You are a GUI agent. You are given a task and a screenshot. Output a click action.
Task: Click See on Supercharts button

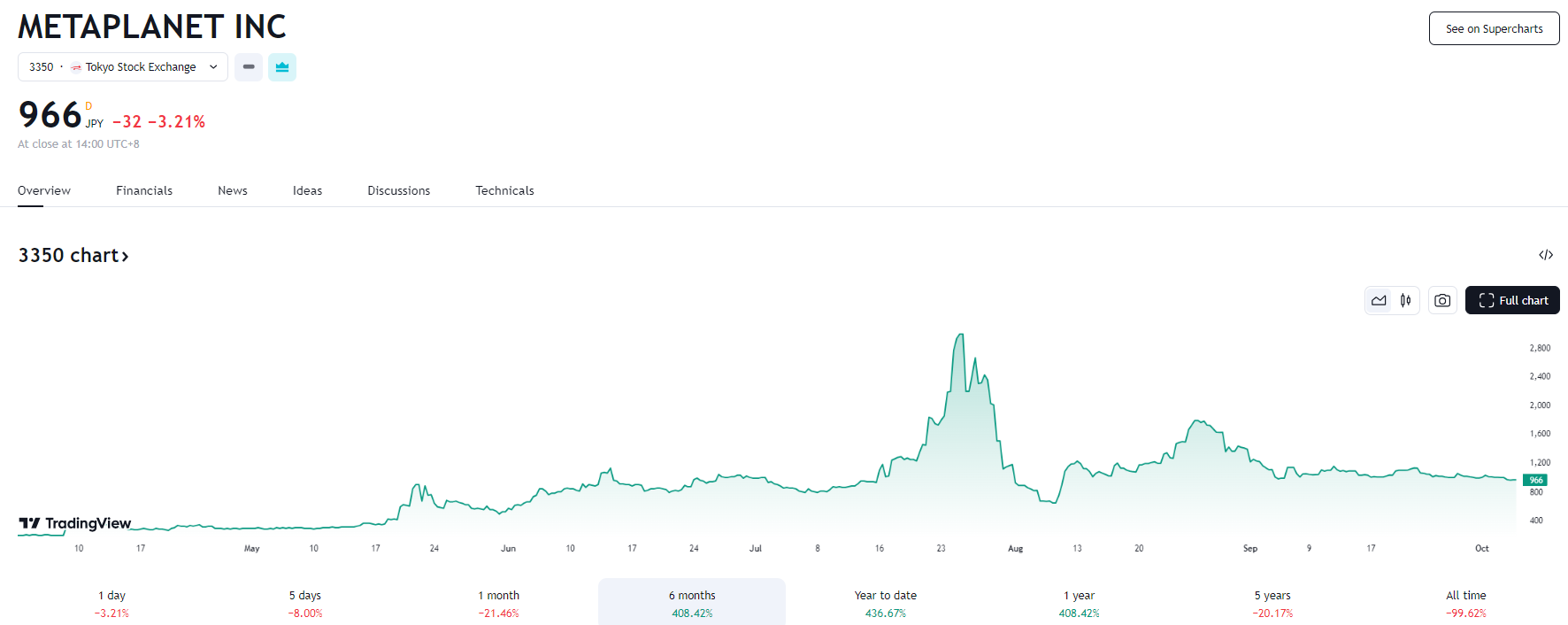click(1495, 28)
